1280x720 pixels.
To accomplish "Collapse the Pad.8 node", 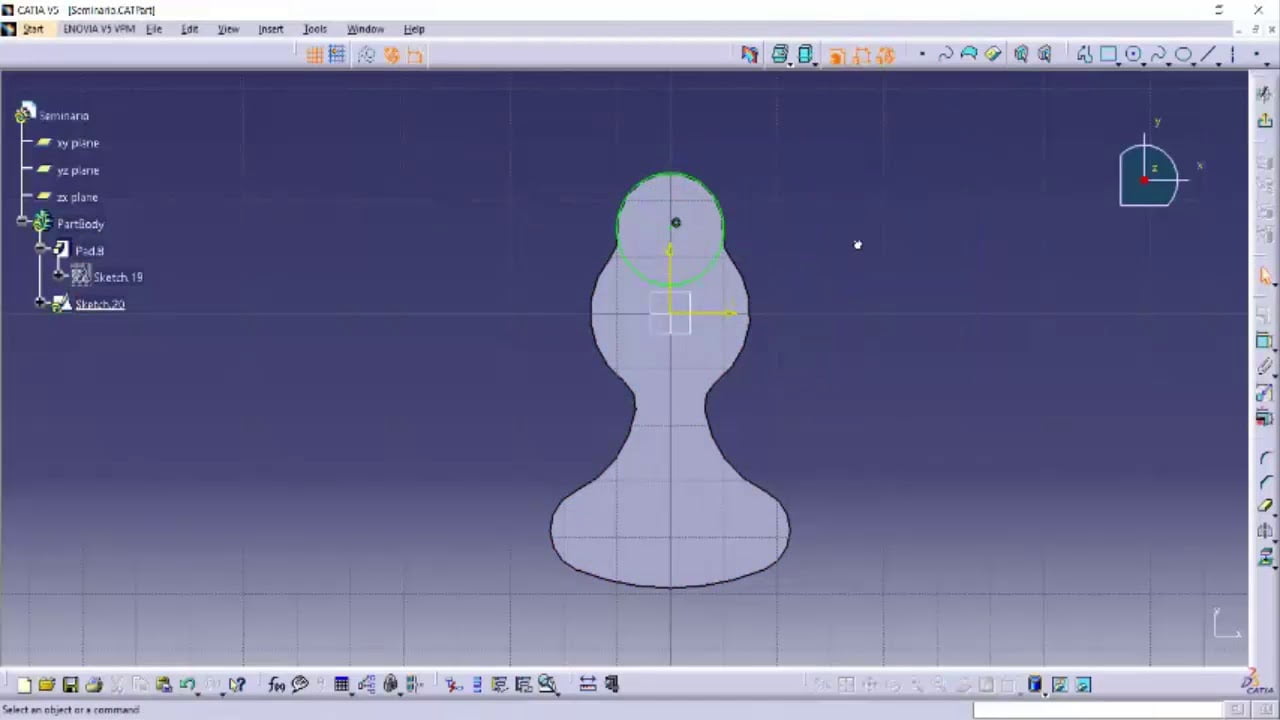I will click(40, 247).
